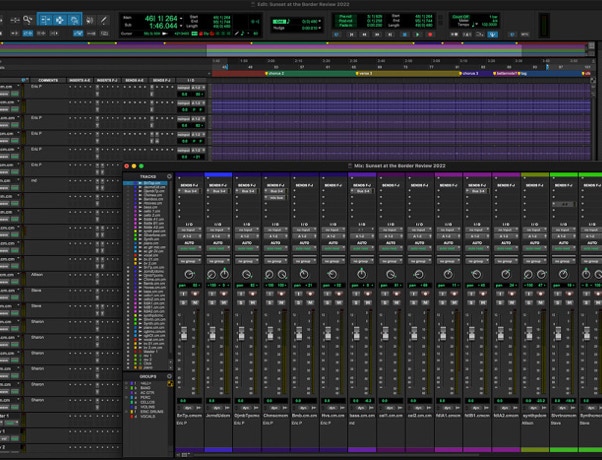Toggle the Pre-roll button
The image size is (602, 460).
click(346, 17)
